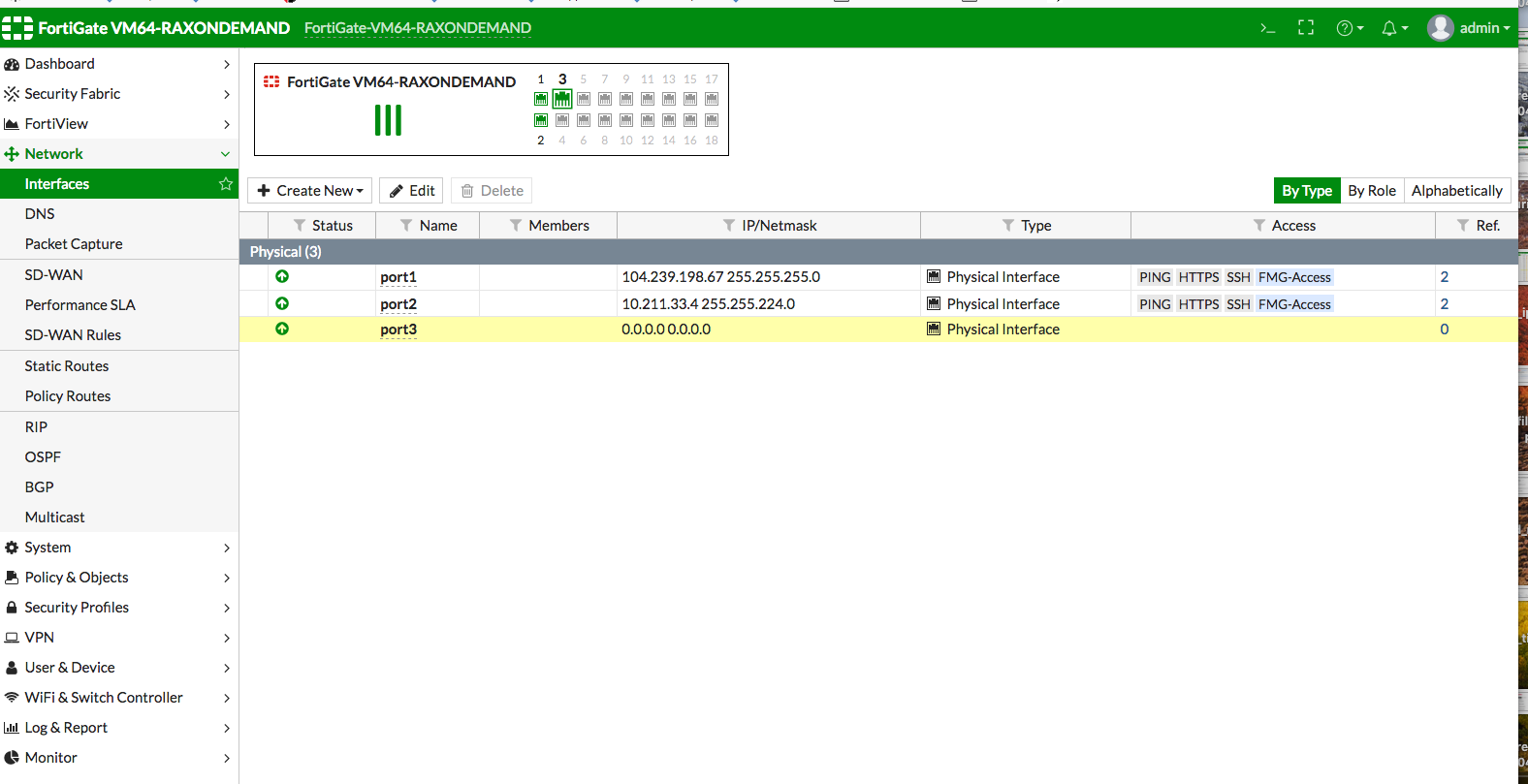Filter the Access column

1258,225
